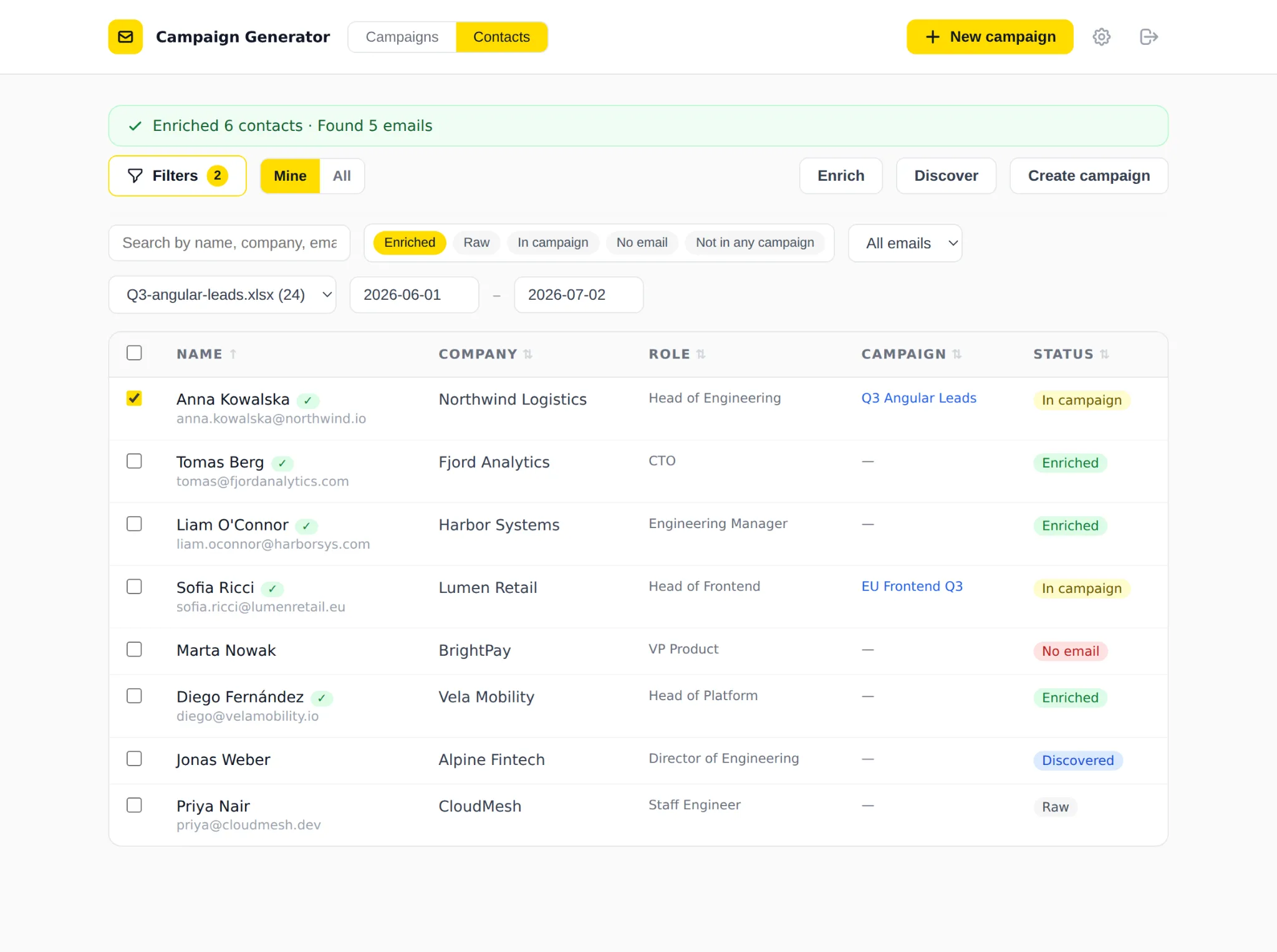Tick Priya Nair's row checkbox
This screenshot has width=1277, height=952.
(x=134, y=805)
